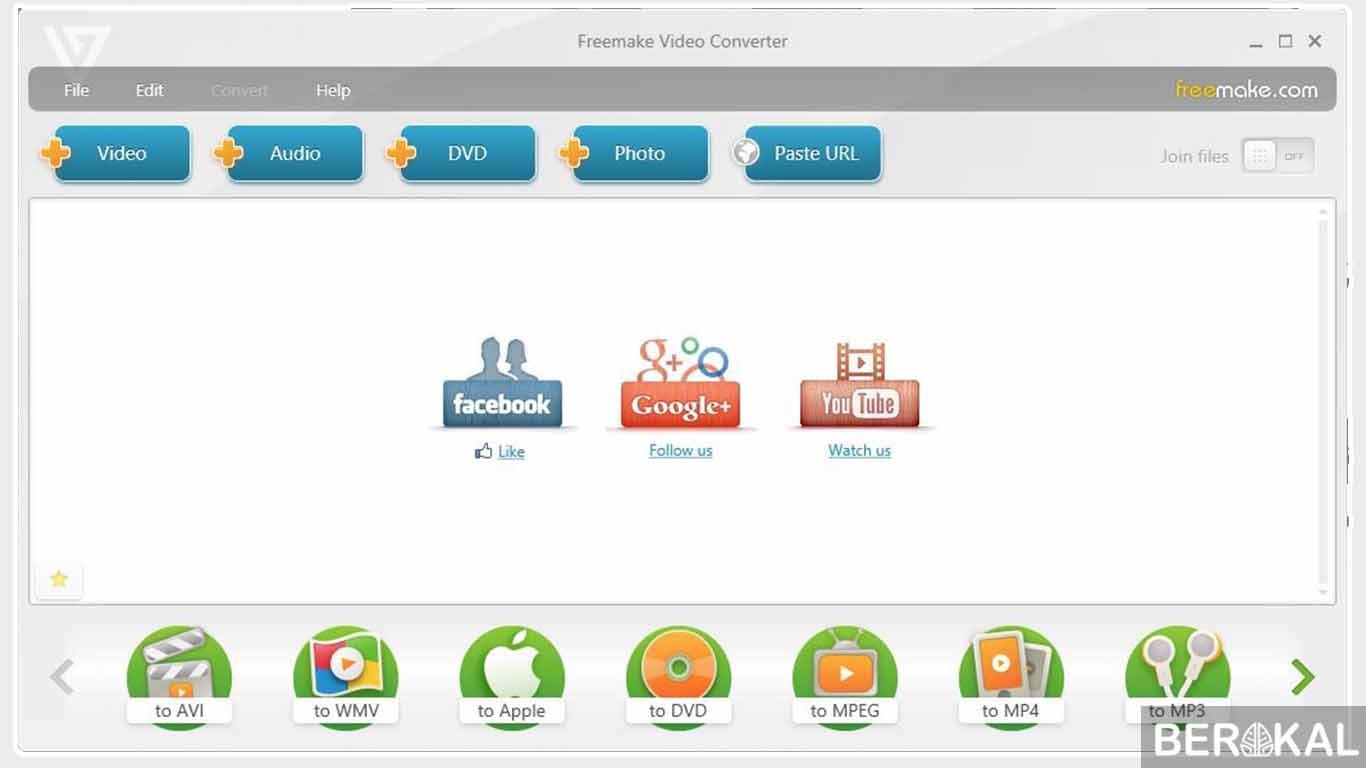Open the Help menu

click(x=333, y=90)
